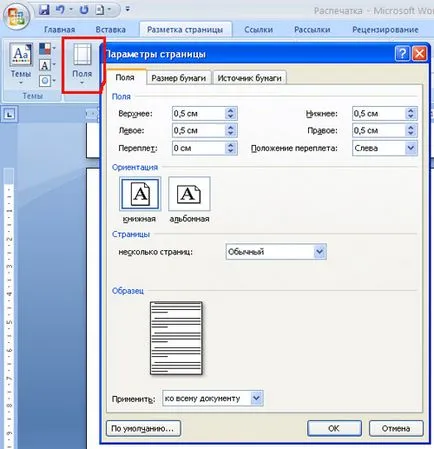Click the По умолчанию button

pos(143,428)
